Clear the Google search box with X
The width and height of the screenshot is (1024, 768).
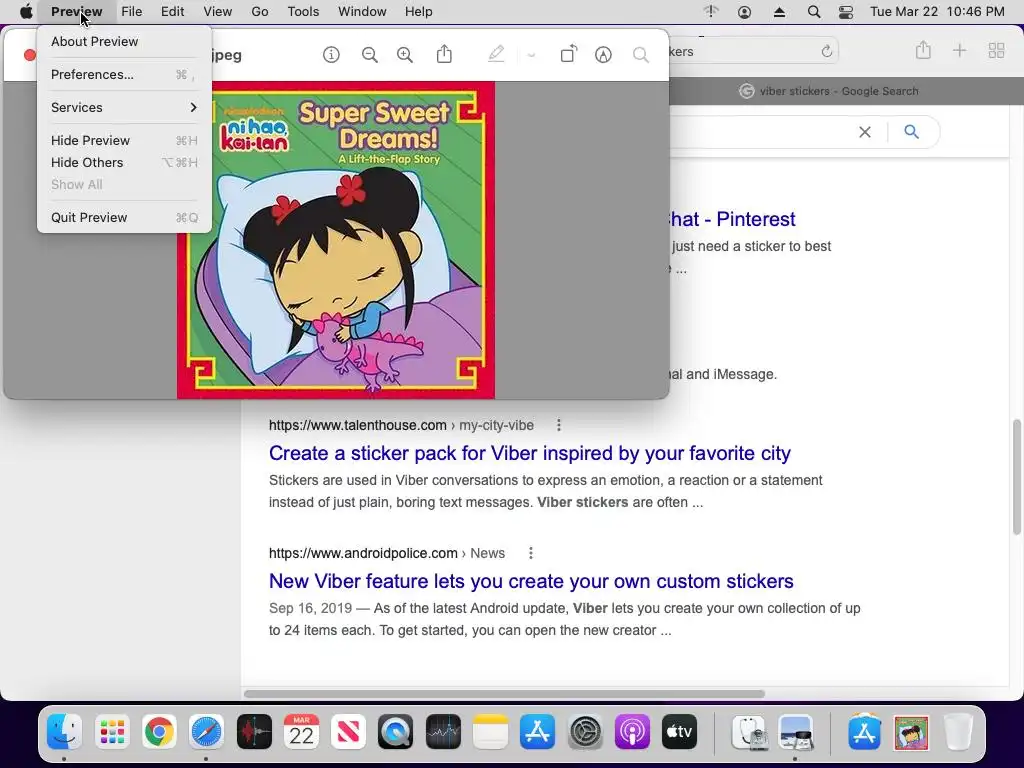865,132
